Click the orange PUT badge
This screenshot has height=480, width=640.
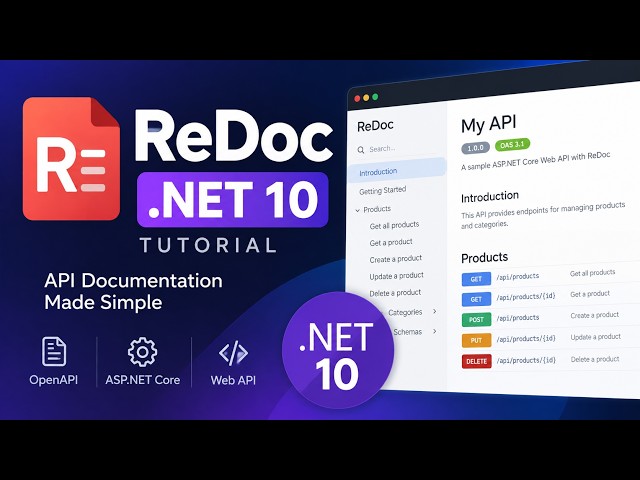(476, 340)
